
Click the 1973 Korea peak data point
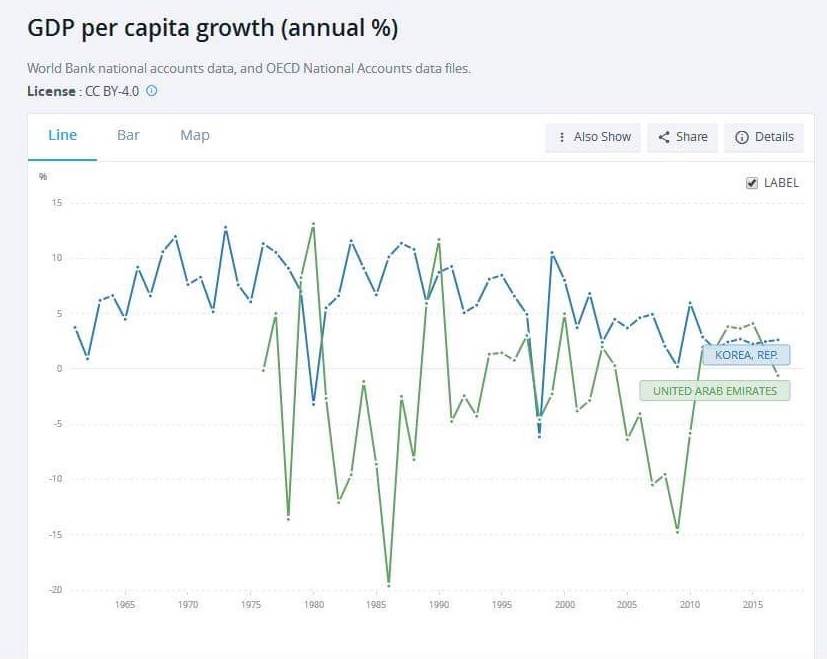(x=226, y=228)
